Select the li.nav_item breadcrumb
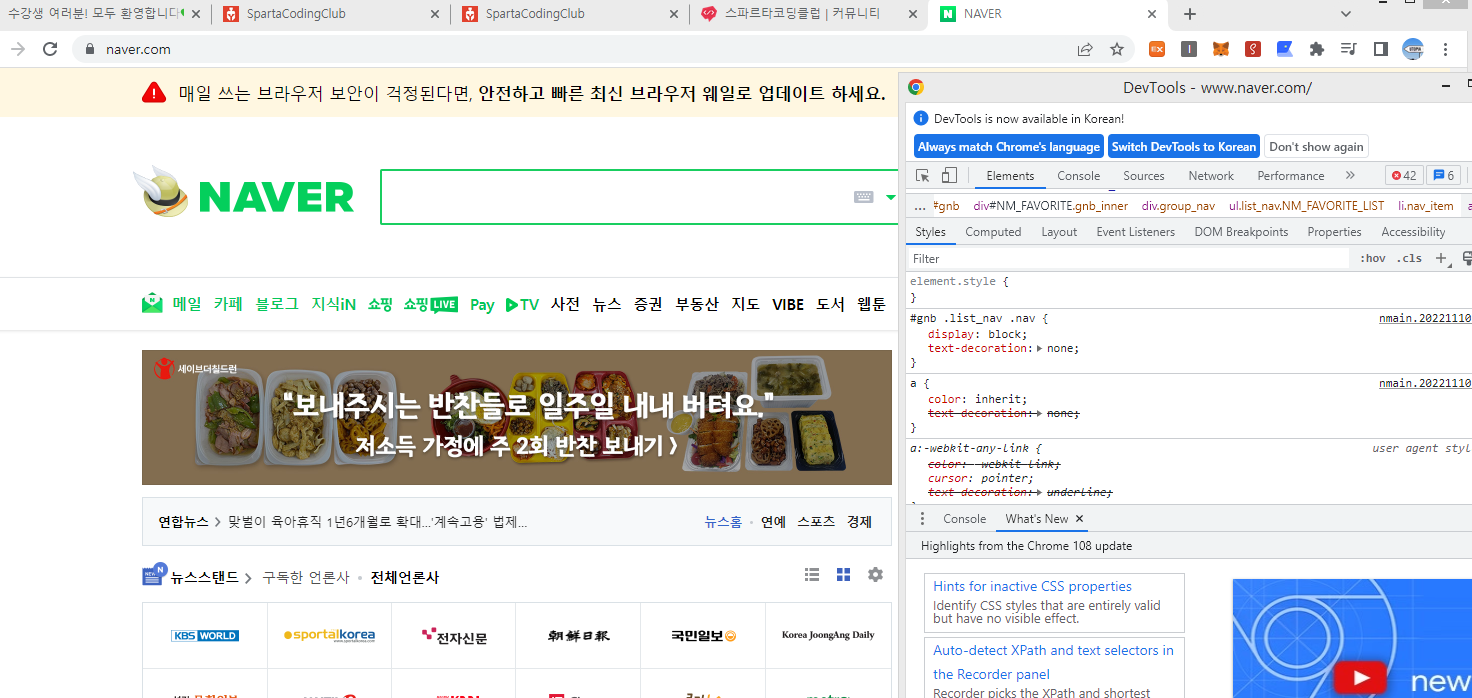 click(x=1426, y=206)
